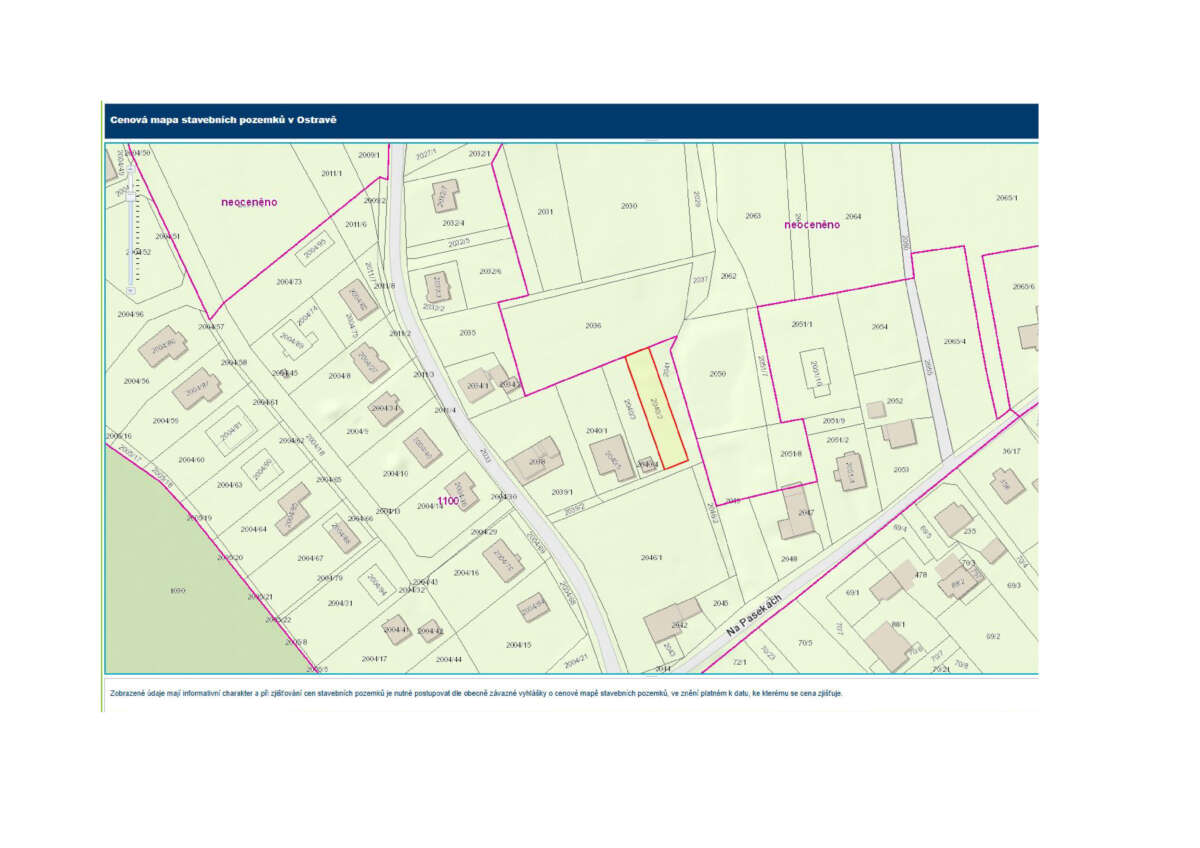Select parcel 2046/1 on the map
This screenshot has height=848, width=1200.
coord(652,557)
